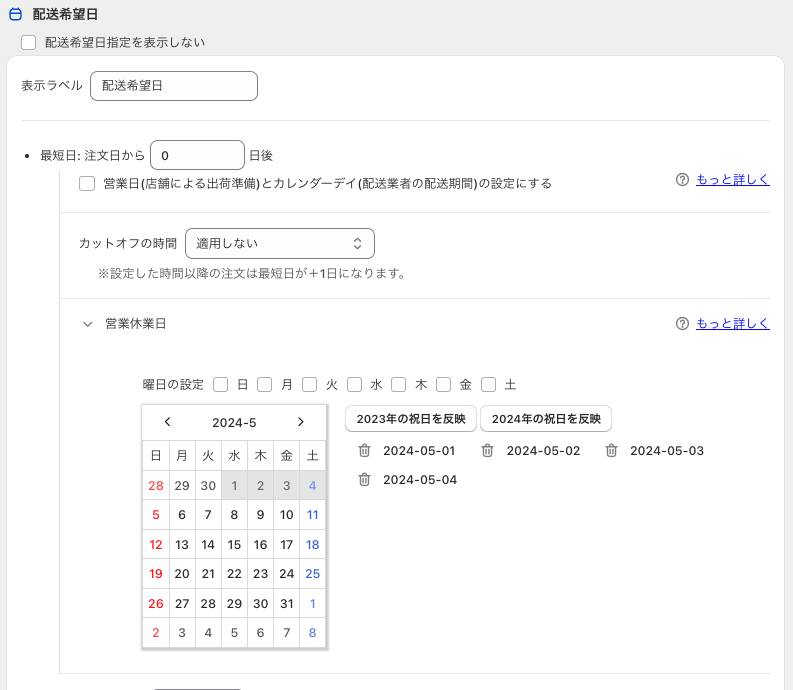Click 2023年の祝日を反映 button
Image resolution: width=793 pixels, height=690 pixels.
[411, 419]
